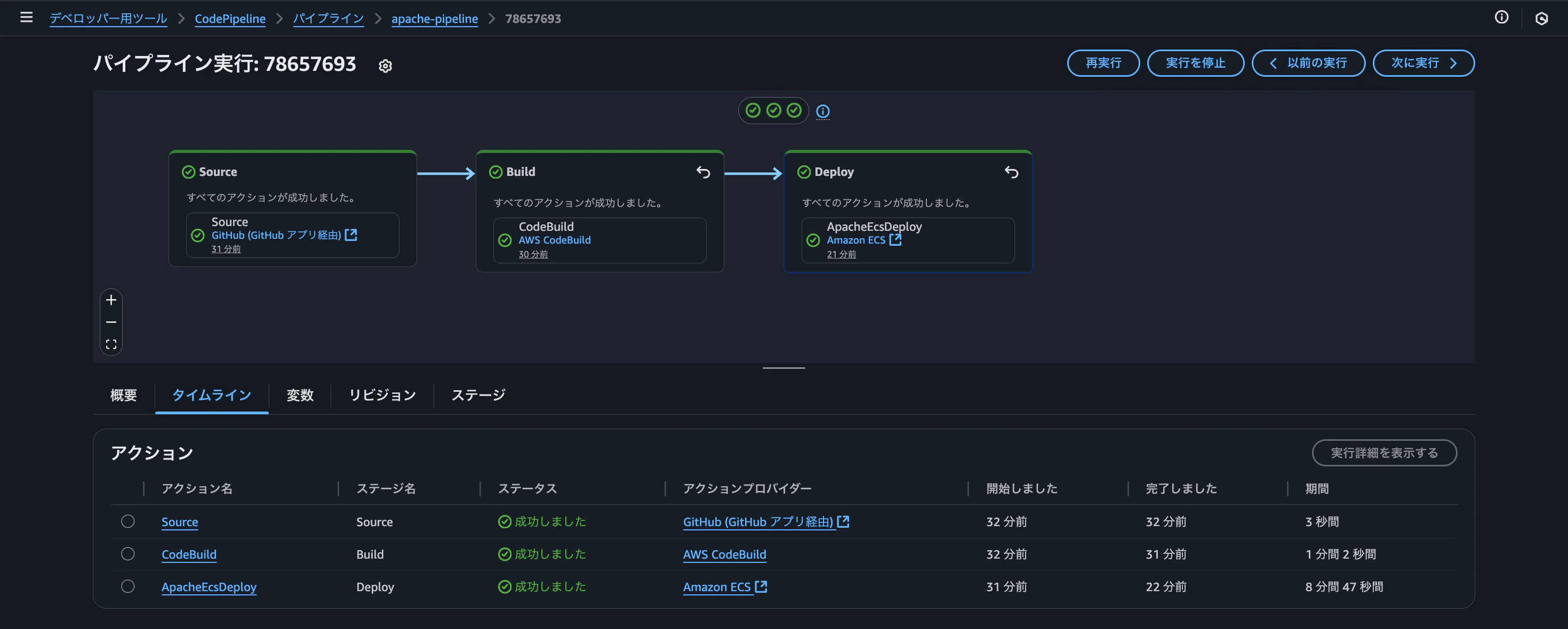Zoom out the pipeline diagram with minus

coord(111,322)
